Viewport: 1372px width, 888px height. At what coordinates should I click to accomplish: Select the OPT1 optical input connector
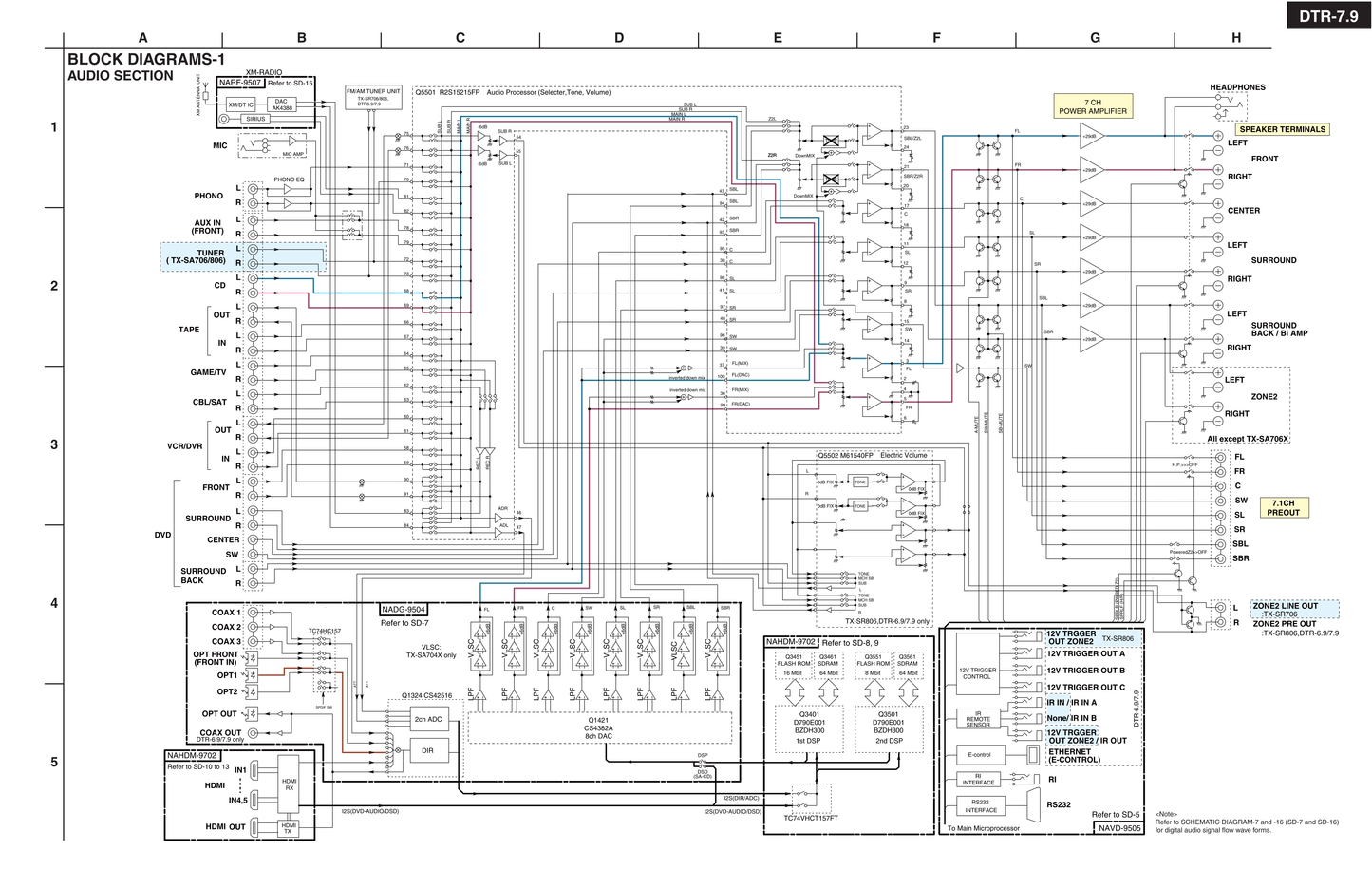(x=252, y=675)
